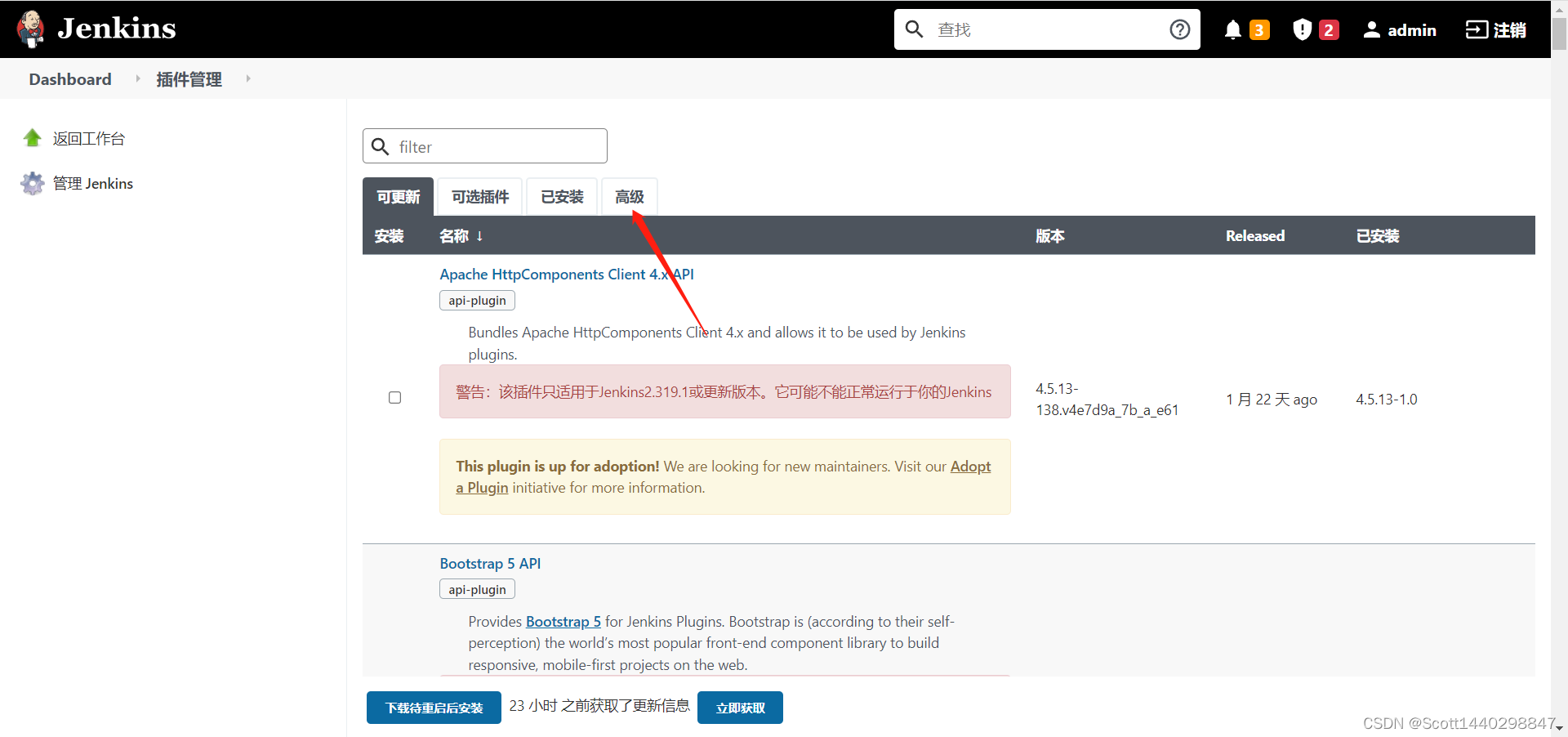
Task: Follow the Adopt a Plugin link
Action: pos(970,467)
